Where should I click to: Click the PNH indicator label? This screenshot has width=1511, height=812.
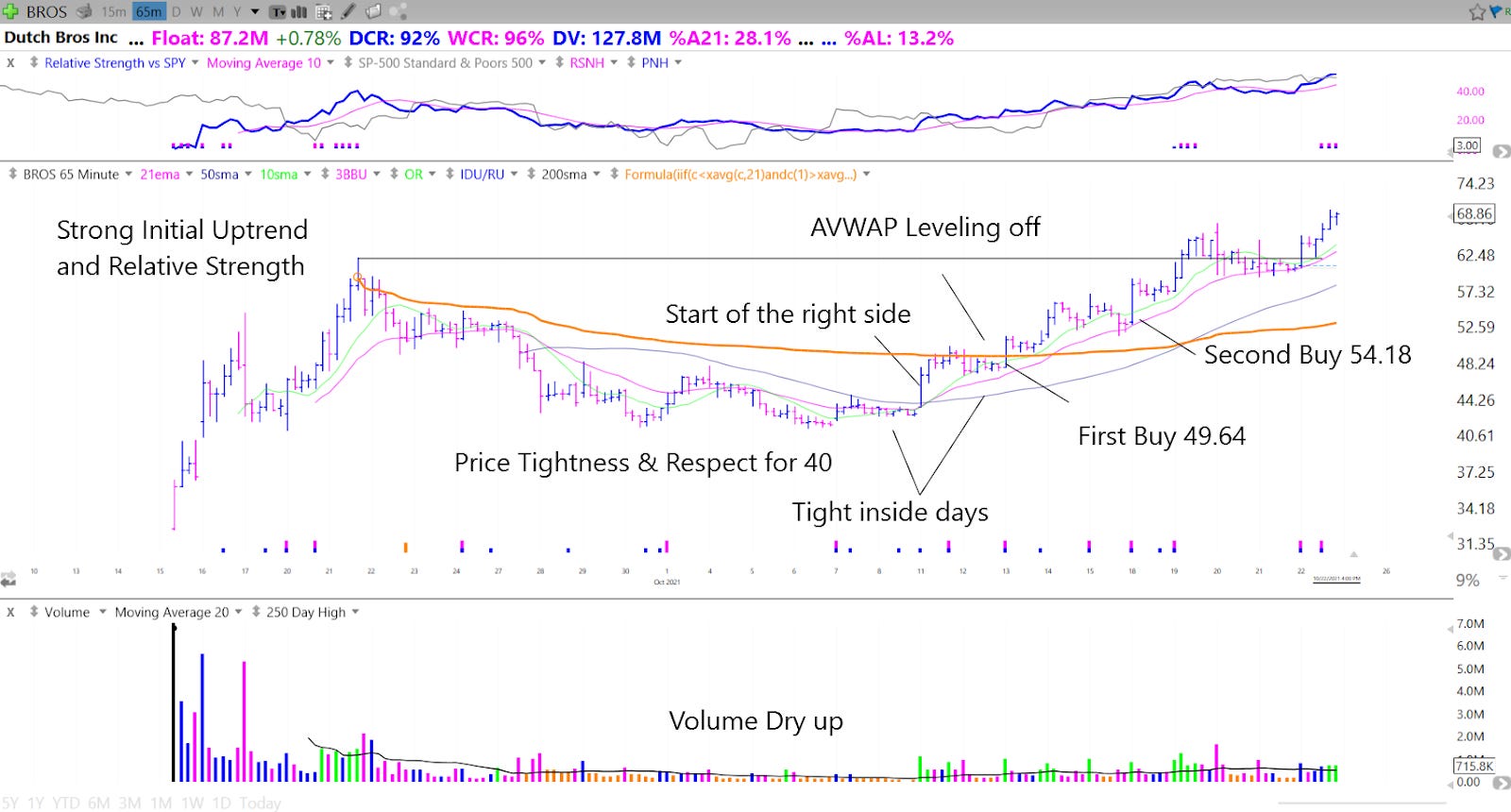[654, 62]
